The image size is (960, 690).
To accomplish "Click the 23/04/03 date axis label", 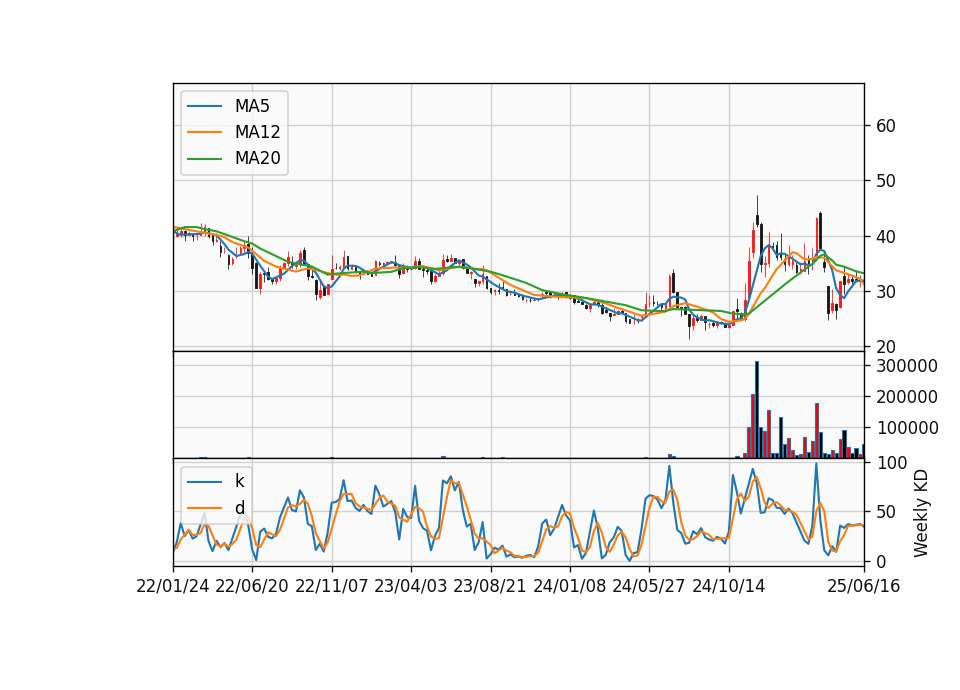I will pyautogui.click(x=411, y=586).
